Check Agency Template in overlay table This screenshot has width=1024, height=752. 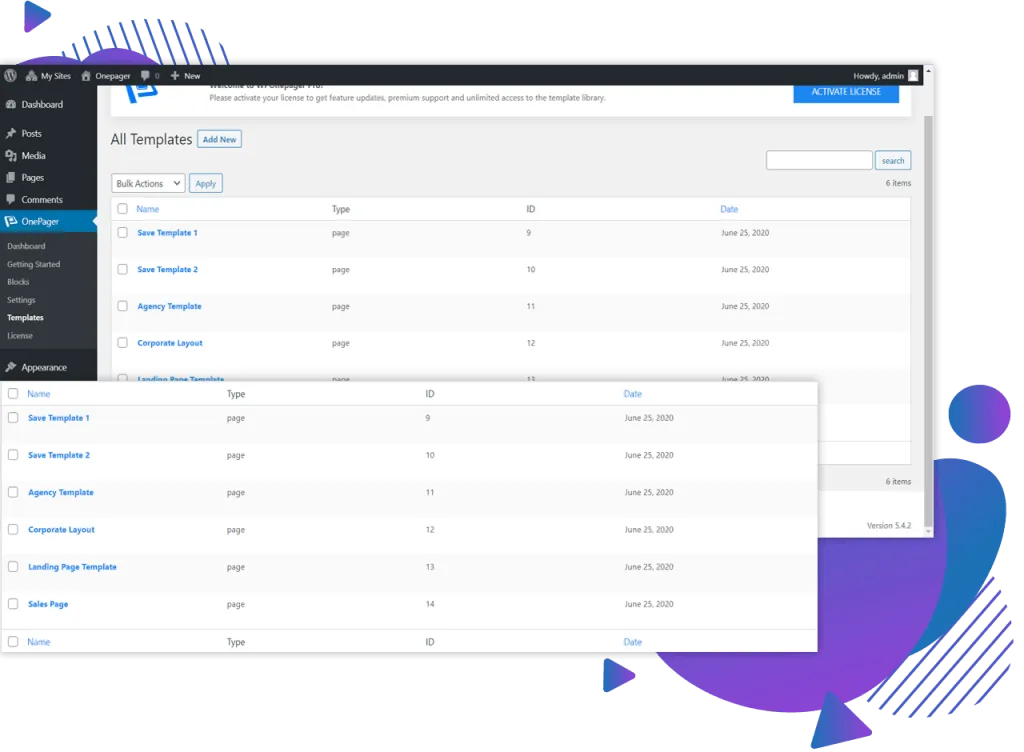click(x=13, y=492)
